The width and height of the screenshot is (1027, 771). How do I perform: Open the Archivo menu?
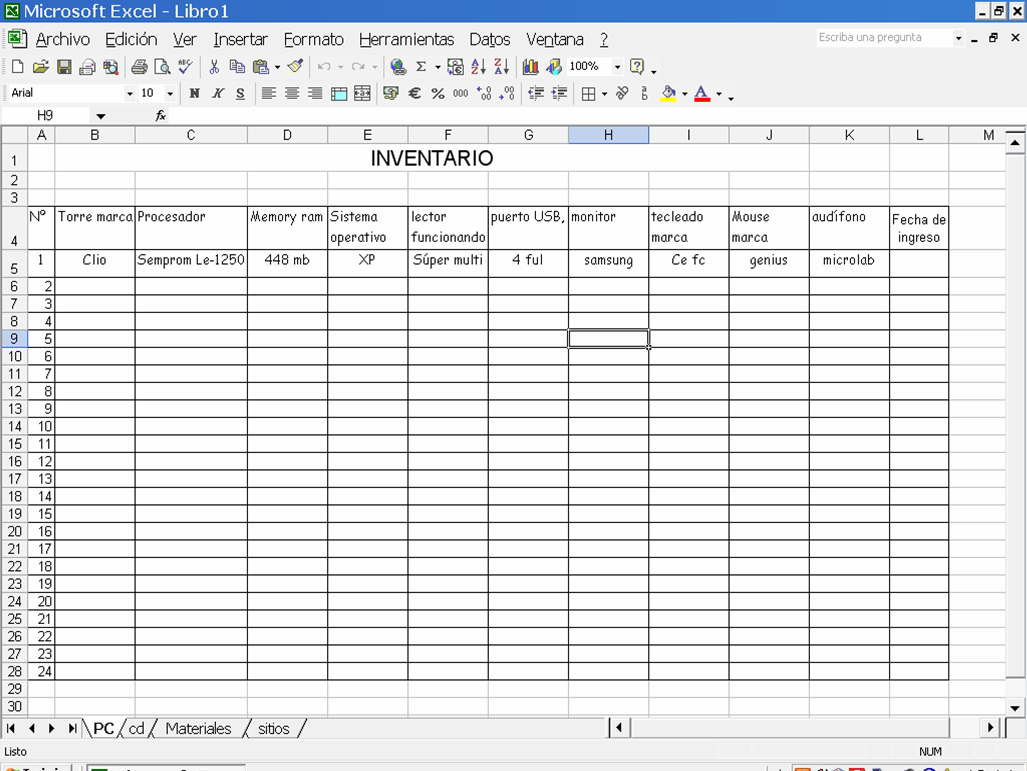(62, 39)
